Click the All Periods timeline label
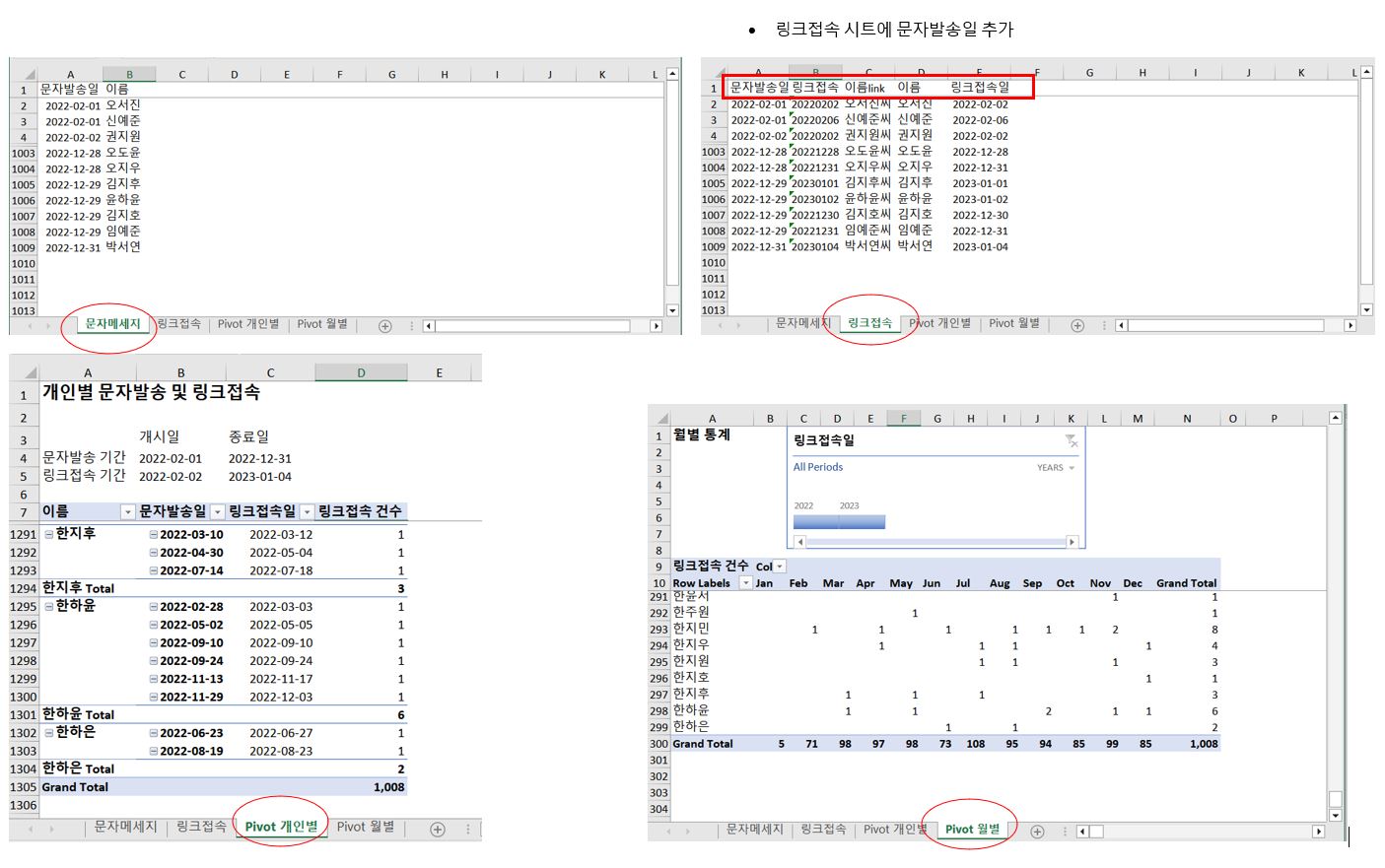This screenshot has width=1385, height=868. (818, 467)
